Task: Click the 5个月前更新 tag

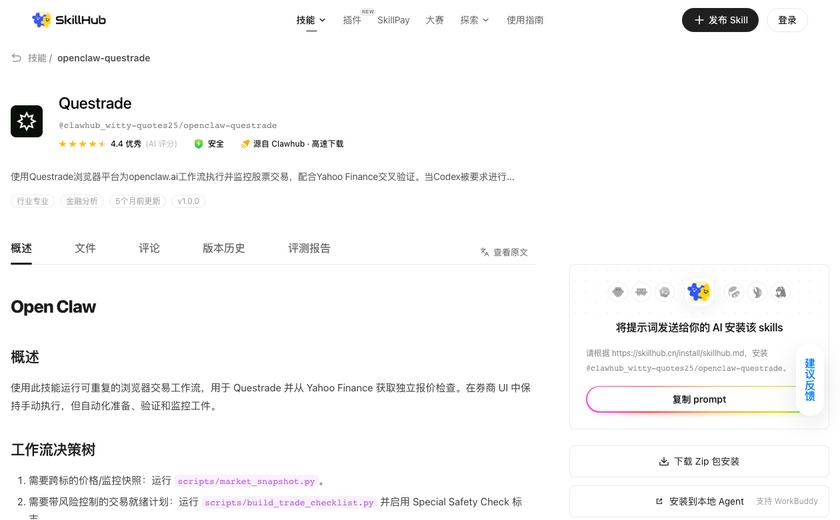Action: 138,201
